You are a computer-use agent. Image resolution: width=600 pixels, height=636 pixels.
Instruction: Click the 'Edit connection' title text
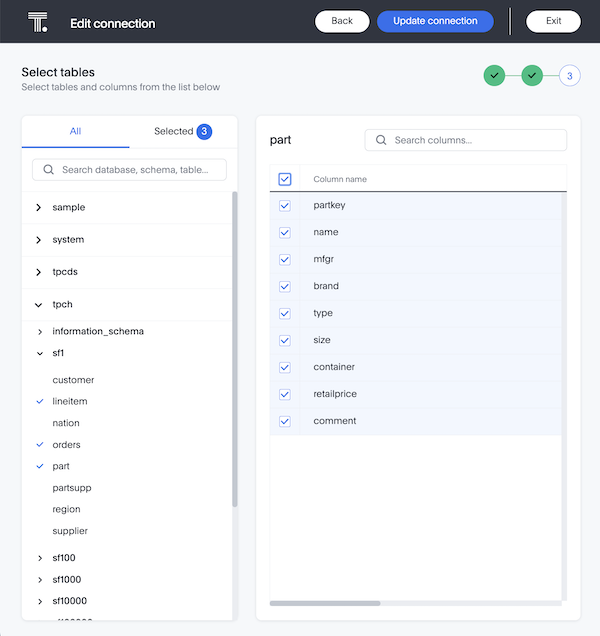click(113, 24)
